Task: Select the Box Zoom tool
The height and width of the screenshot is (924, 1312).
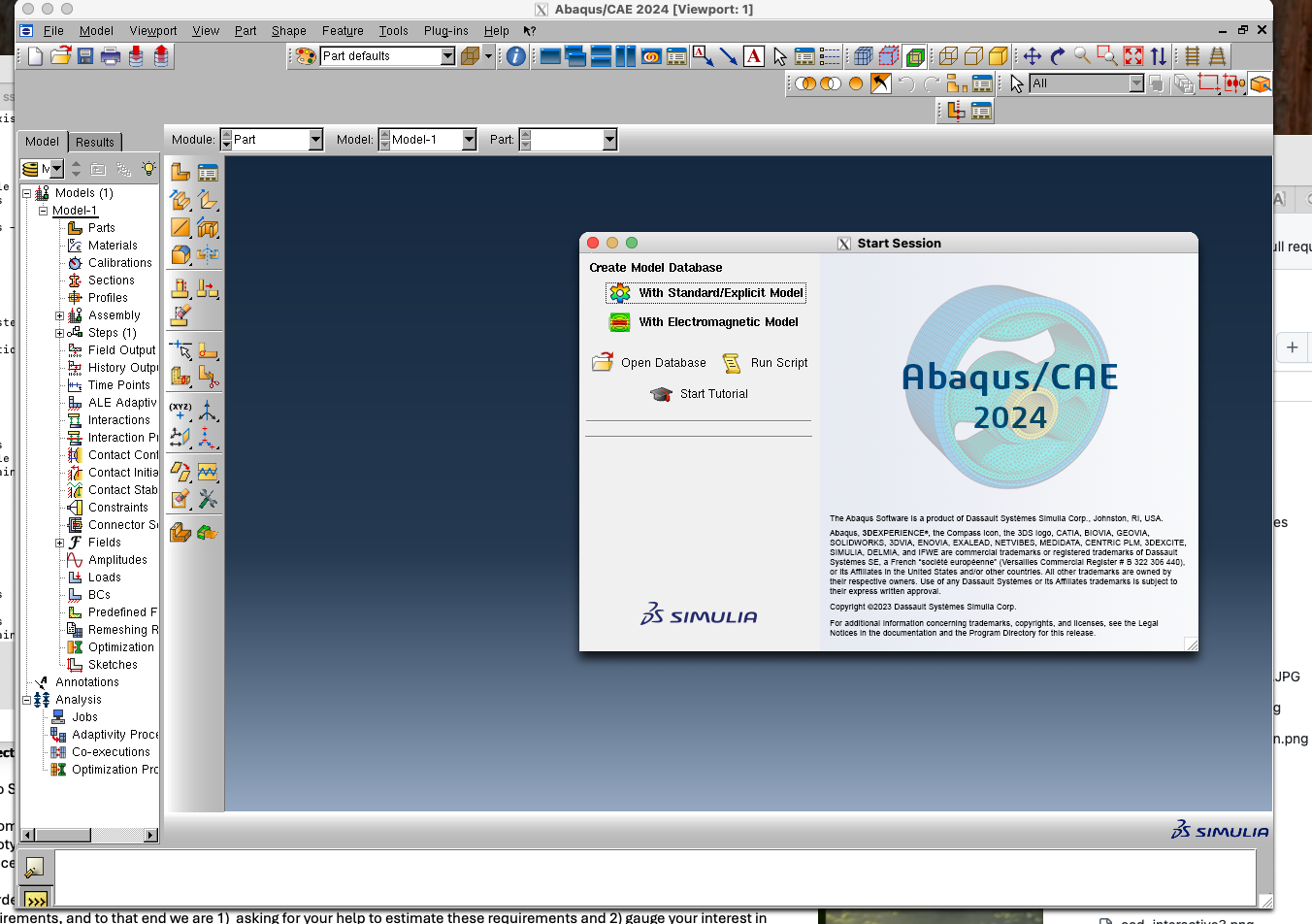Action: point(1107,56)
